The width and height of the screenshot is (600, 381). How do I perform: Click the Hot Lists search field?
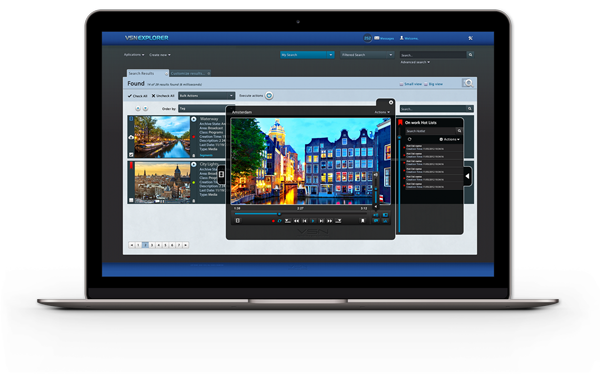[x=431, y=131]
